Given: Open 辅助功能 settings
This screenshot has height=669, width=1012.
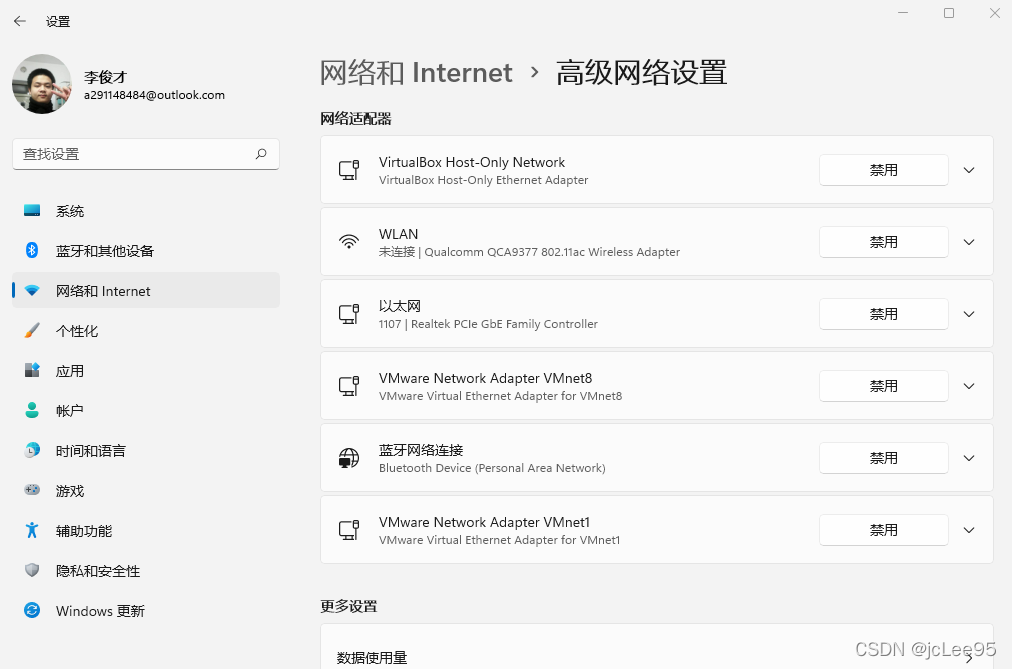Looking at the screenshot, I should pos(146,531).
